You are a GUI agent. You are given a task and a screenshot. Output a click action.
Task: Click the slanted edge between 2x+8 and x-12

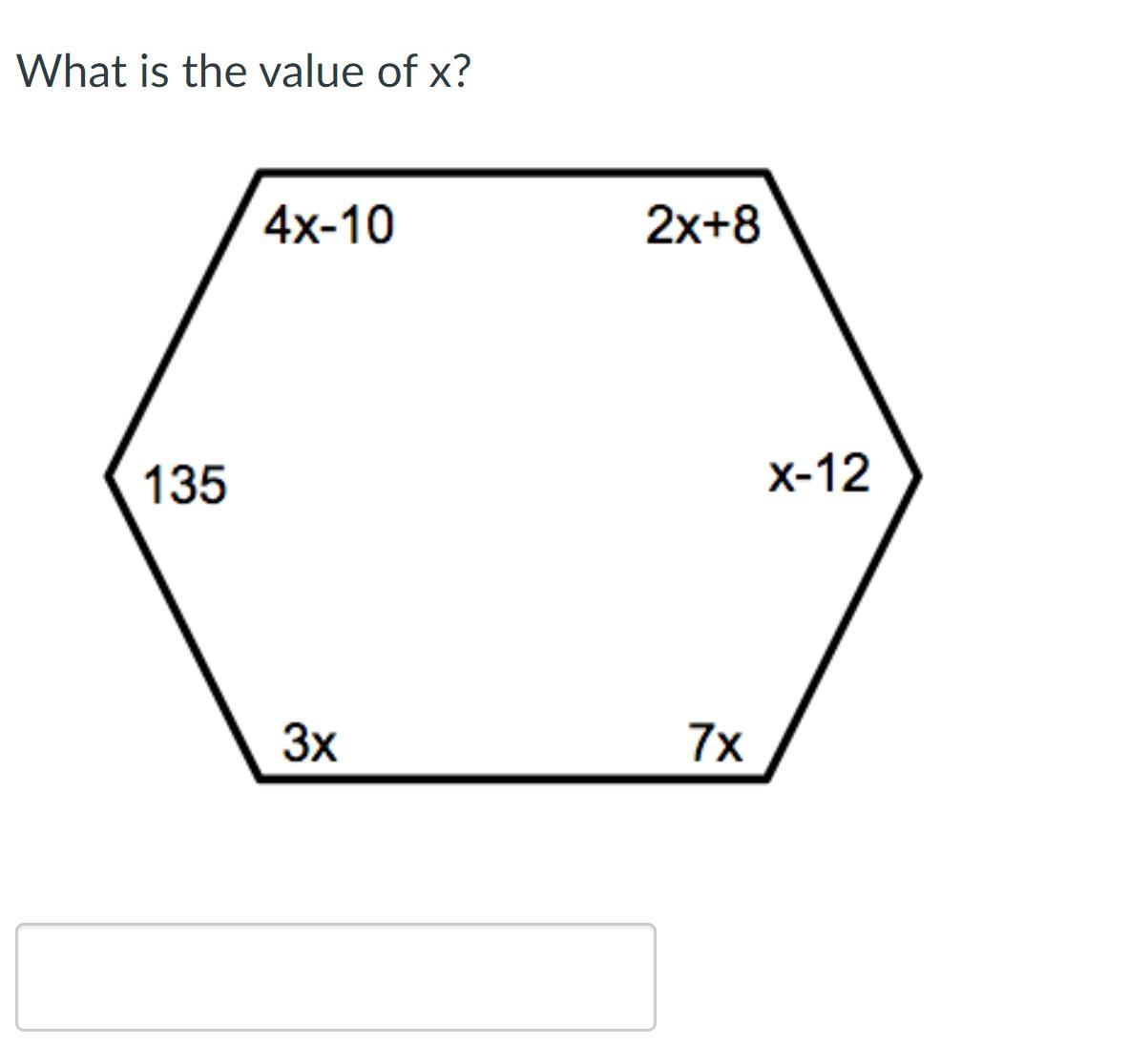844,324
